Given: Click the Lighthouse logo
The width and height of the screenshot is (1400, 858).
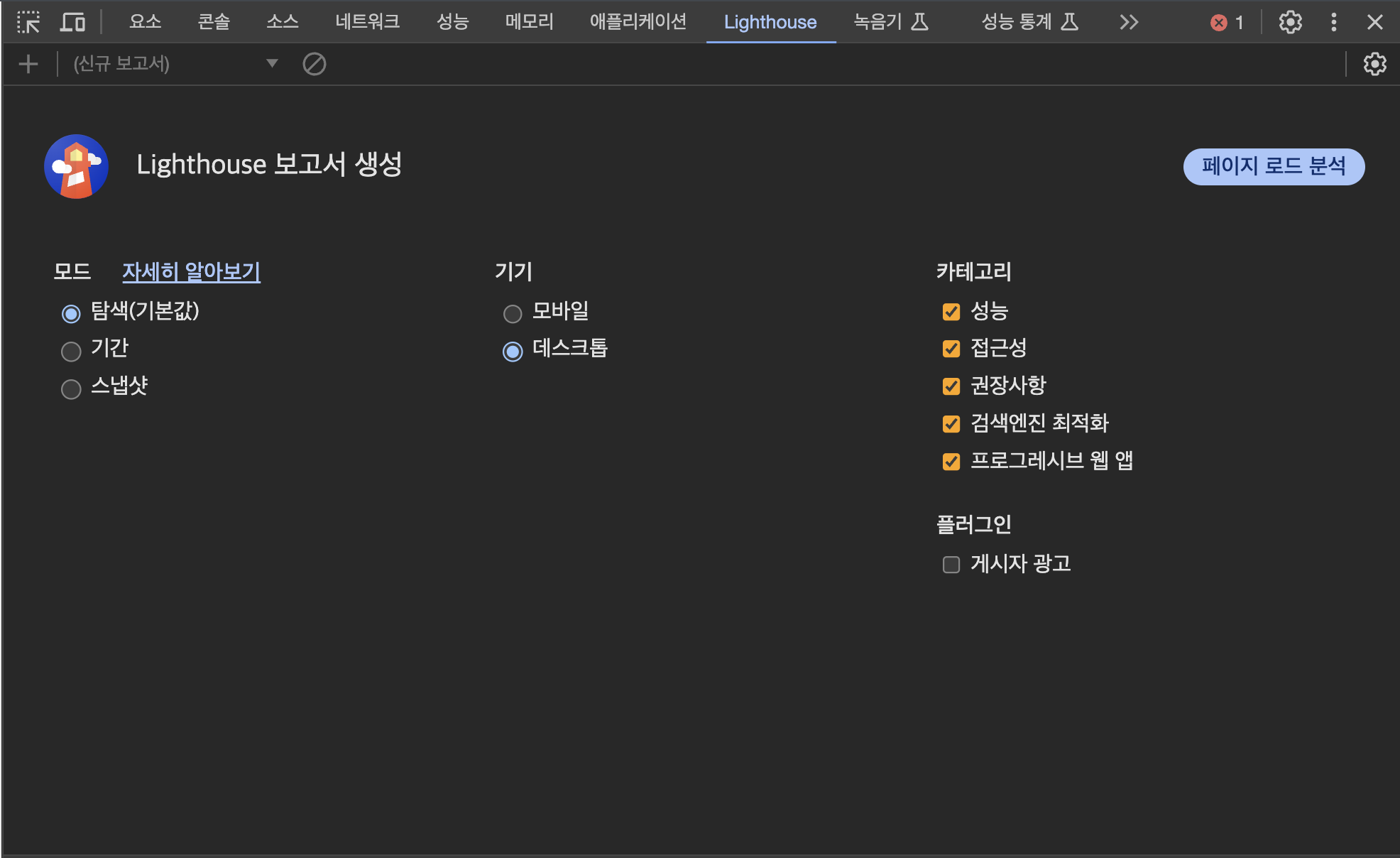Looking at the screenshot, I should [x=76, y=166].
